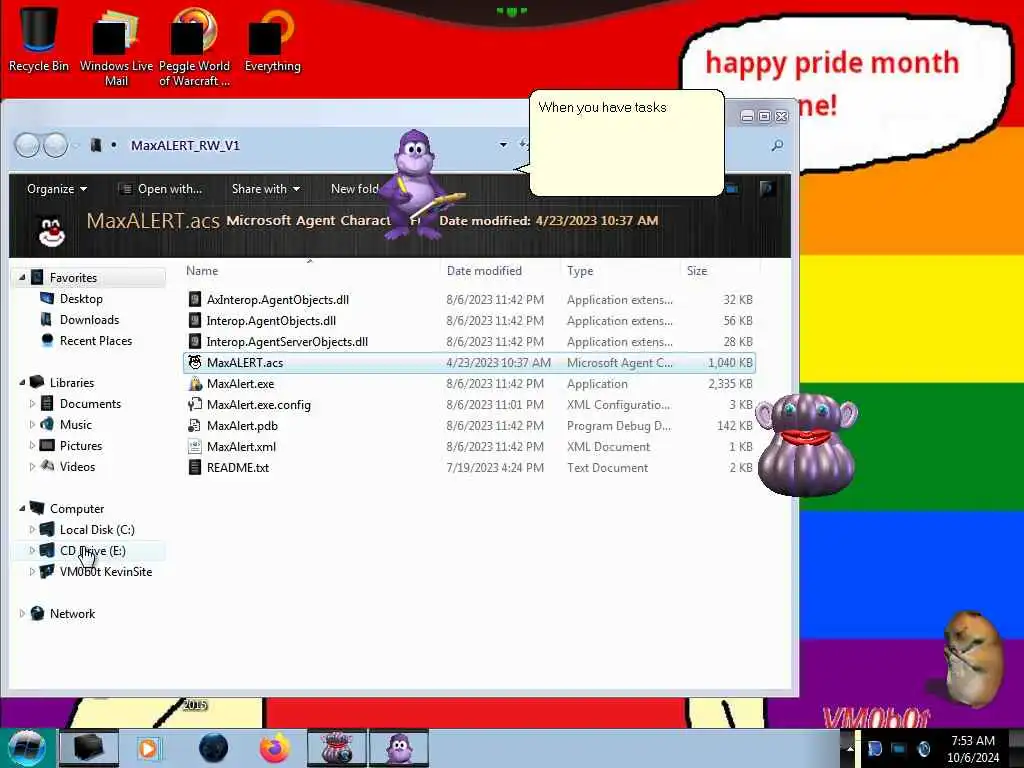1024x768 pixels.
Task: Sort files by Size column
Action: [x=697, y=270]
